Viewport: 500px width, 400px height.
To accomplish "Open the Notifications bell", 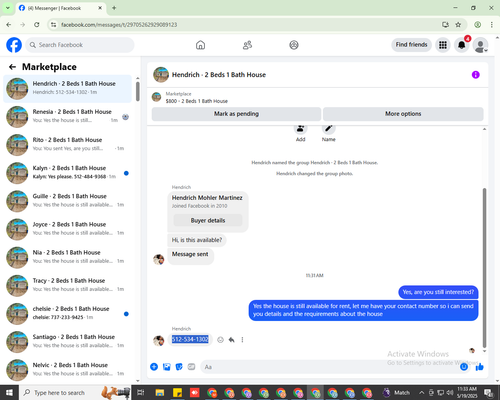I will (462, 45).
